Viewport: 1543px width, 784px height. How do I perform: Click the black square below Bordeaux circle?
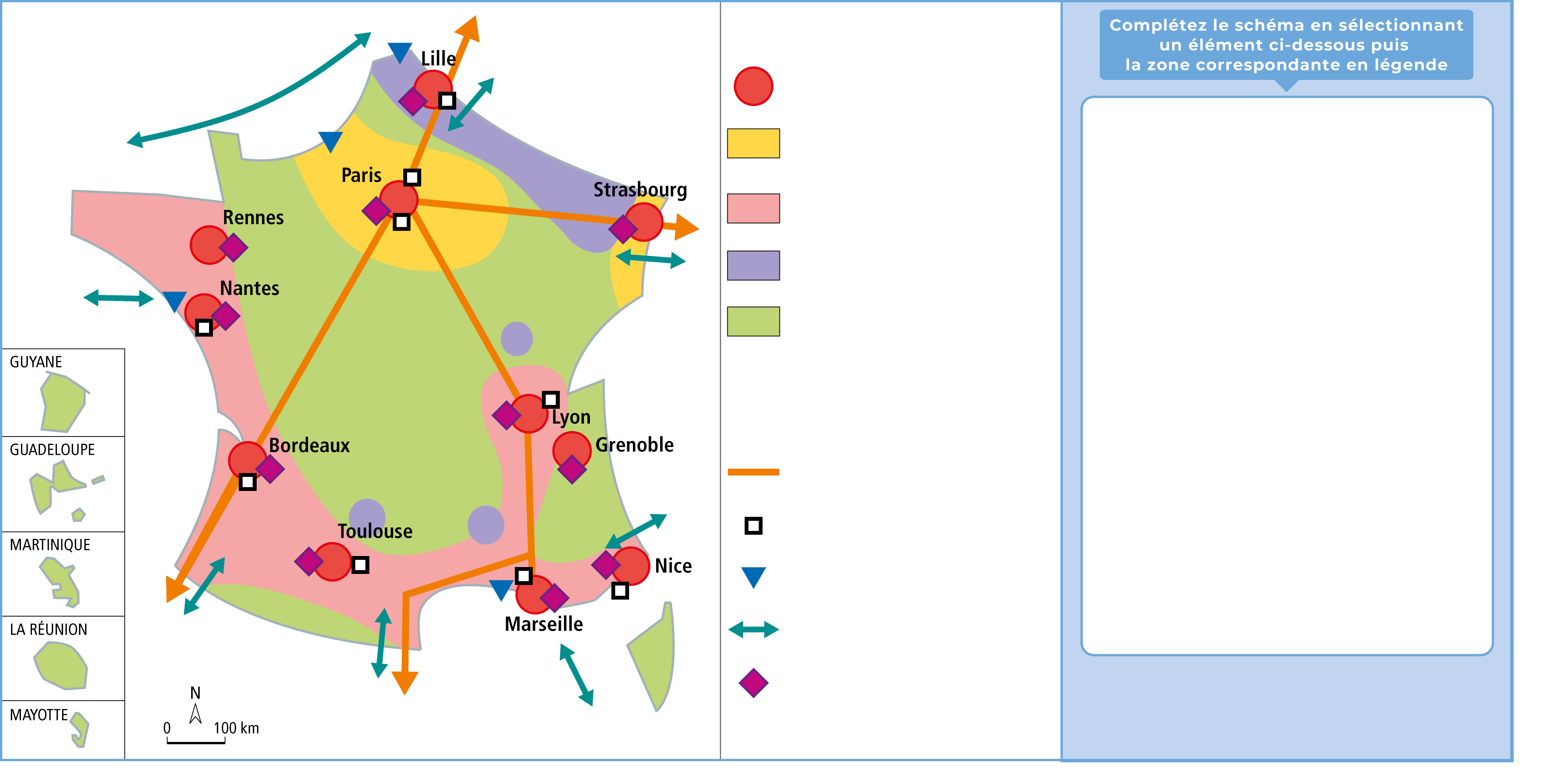point(248,482)
